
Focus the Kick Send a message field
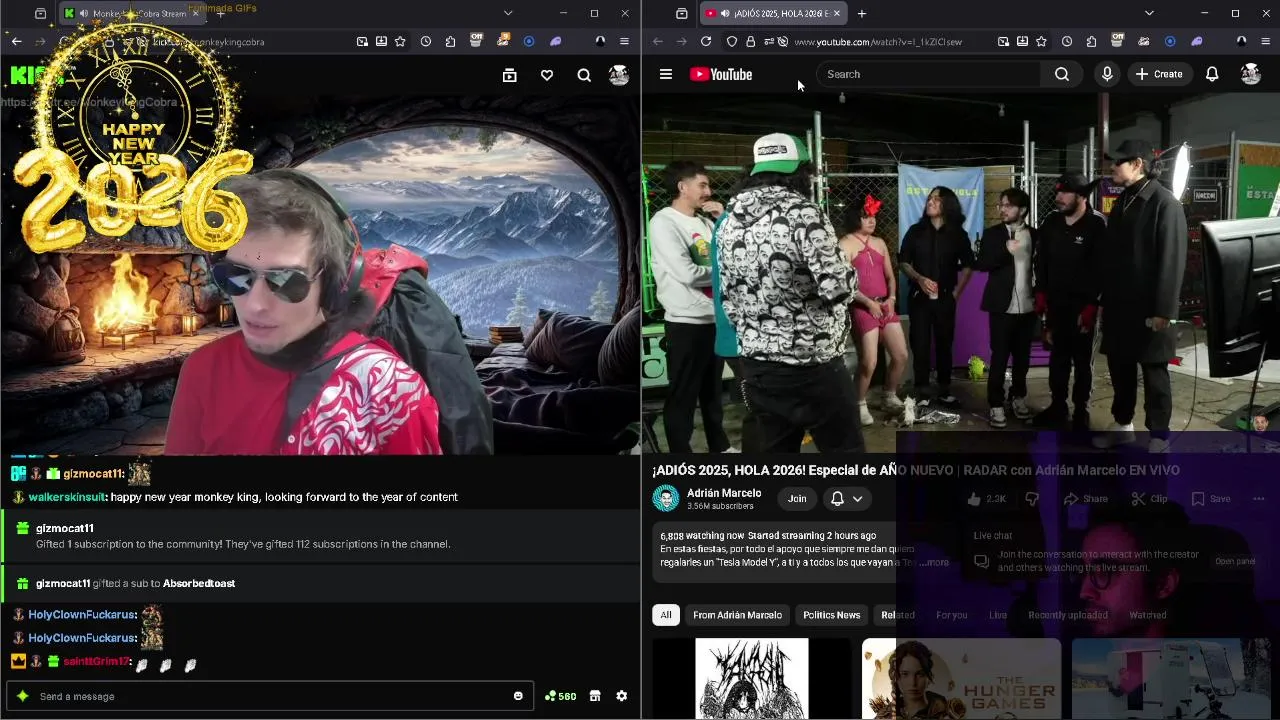pos(270,696)
